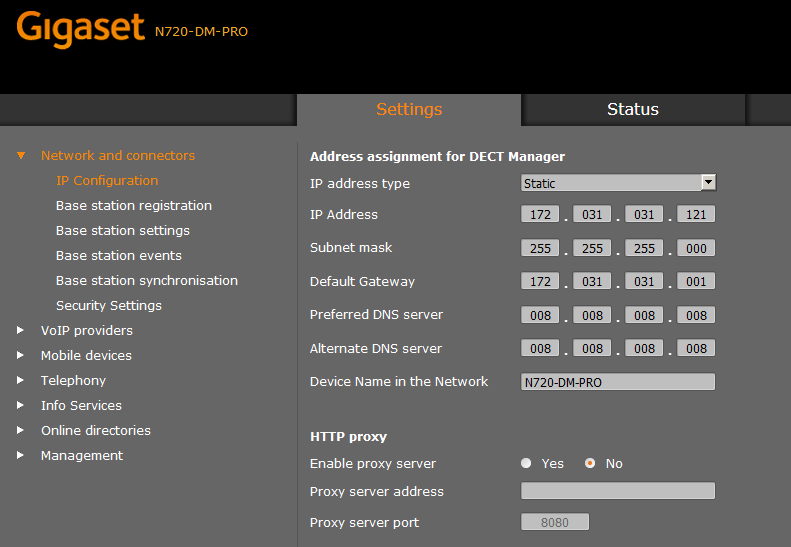Viewport: 791px width, 547px height.
Task: Click Device Name in the Network field
Action: click(x=618, y=382)
